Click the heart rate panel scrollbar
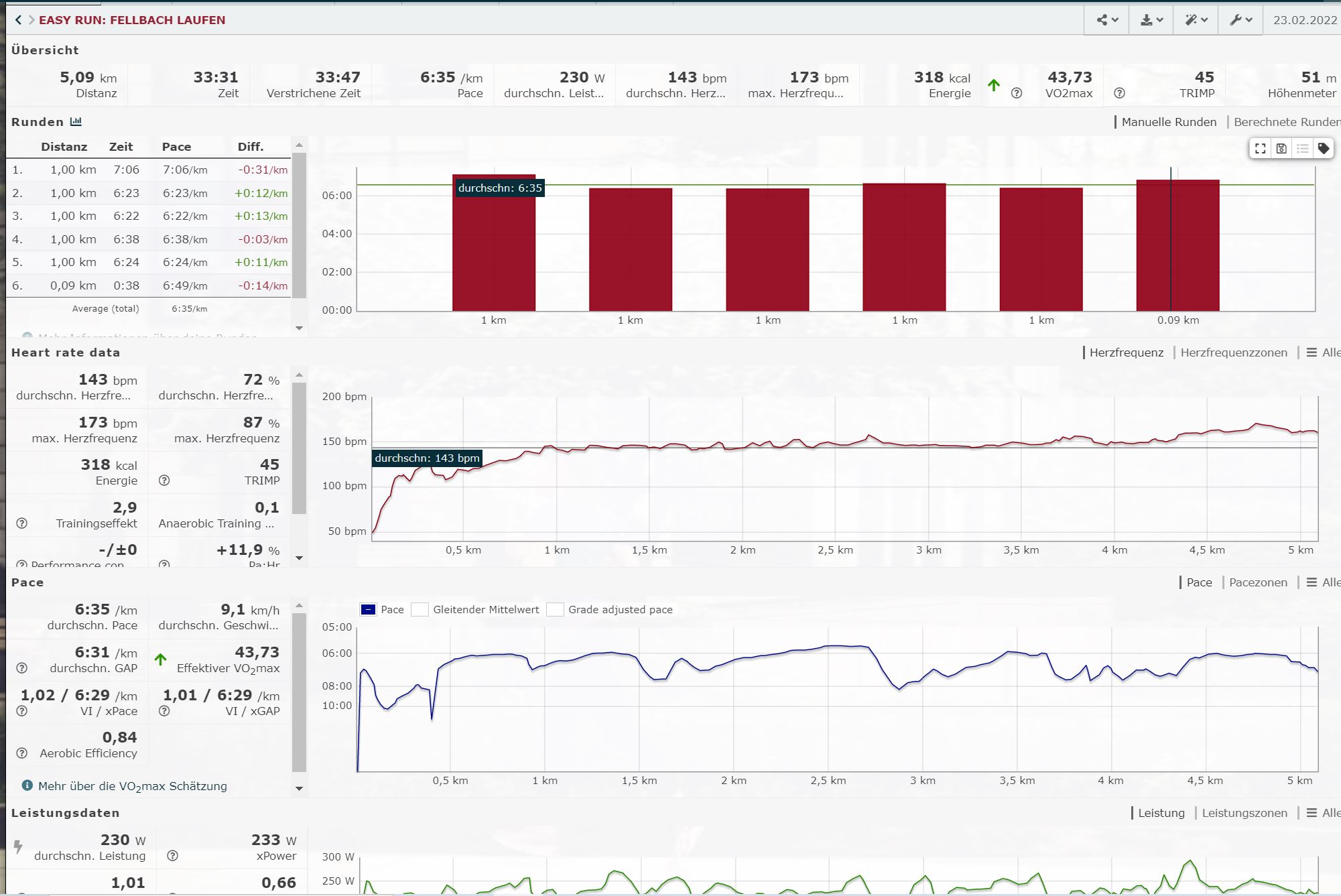 pyautogui.click(x=300, y=449)
